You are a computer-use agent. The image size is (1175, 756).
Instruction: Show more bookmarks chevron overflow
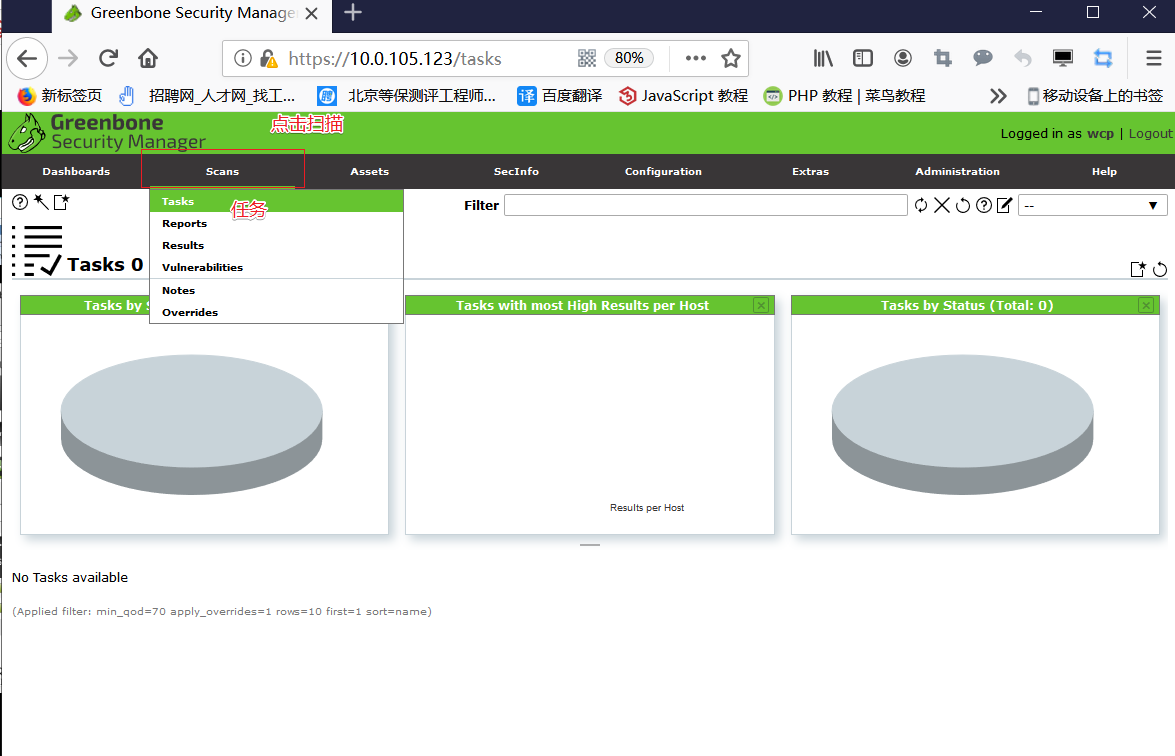pyautogui.click(x=998, y=96)
